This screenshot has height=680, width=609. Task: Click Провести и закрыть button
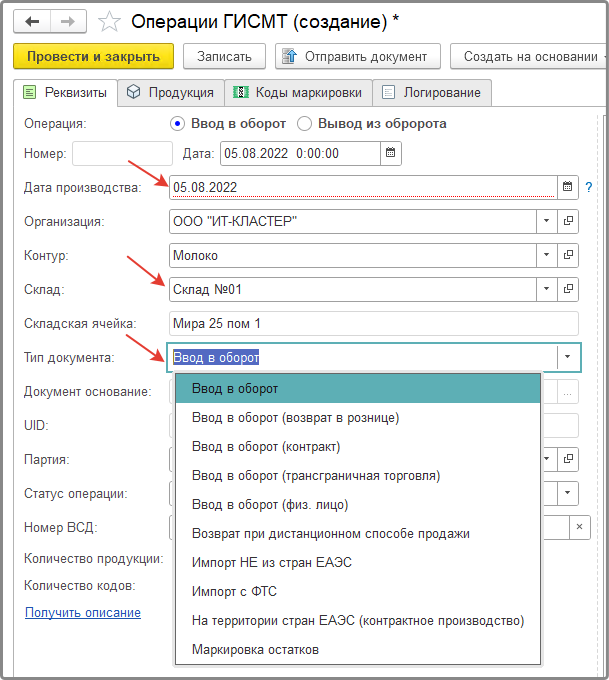tap(93, 56)
